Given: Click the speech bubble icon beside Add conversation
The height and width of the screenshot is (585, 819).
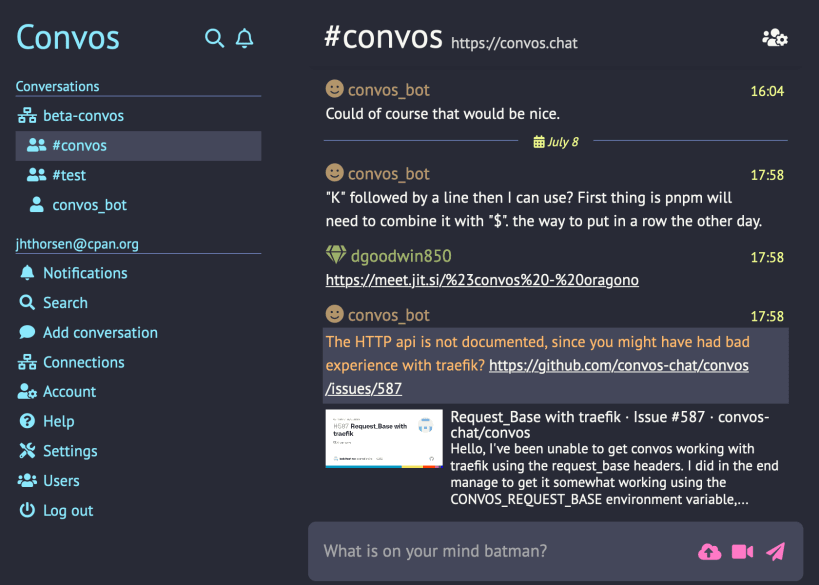Looking at the screenshot, I should point(27,332).
